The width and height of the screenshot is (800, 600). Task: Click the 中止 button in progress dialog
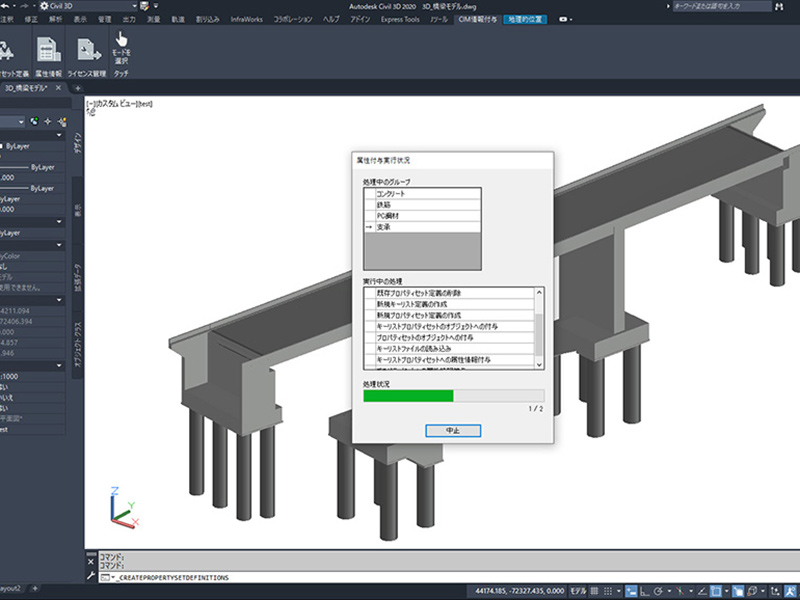point(453,430)
